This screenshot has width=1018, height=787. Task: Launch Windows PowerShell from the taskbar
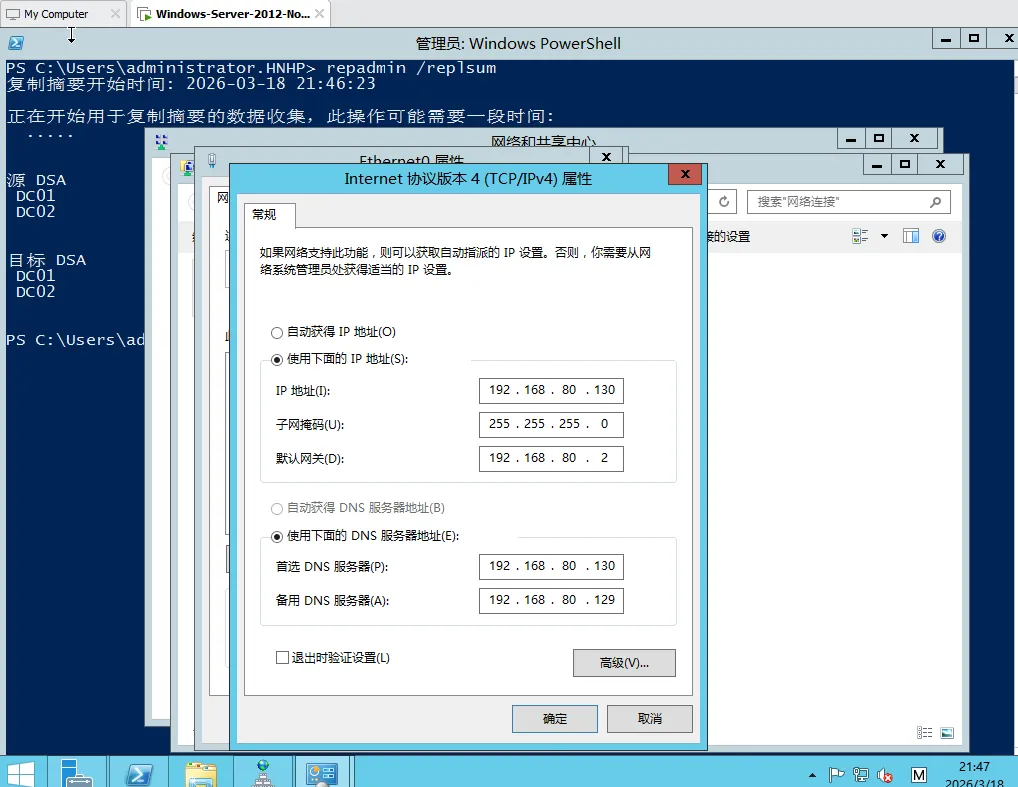(140, 772)
